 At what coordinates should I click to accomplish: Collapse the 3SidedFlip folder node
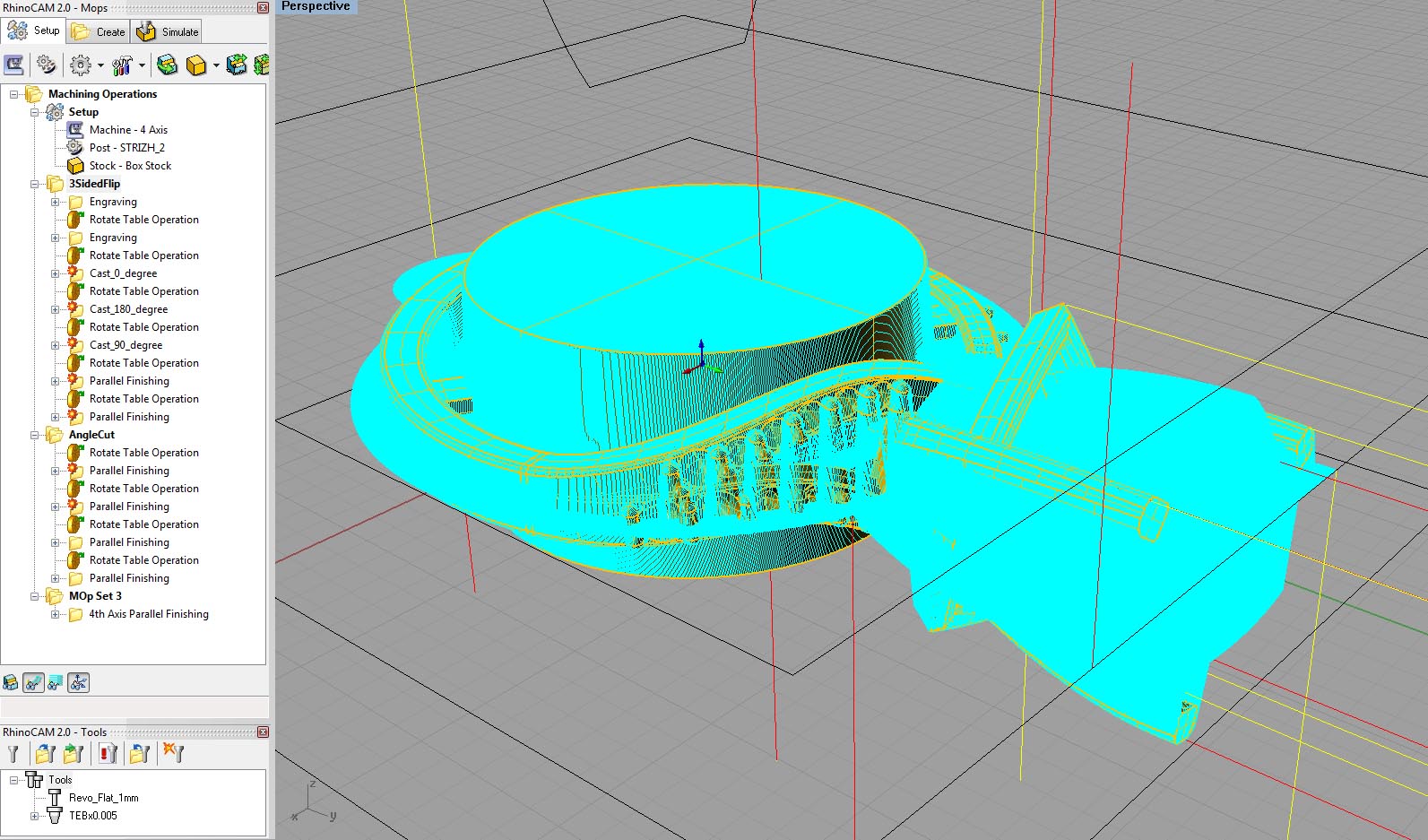[x=35, y=184]
